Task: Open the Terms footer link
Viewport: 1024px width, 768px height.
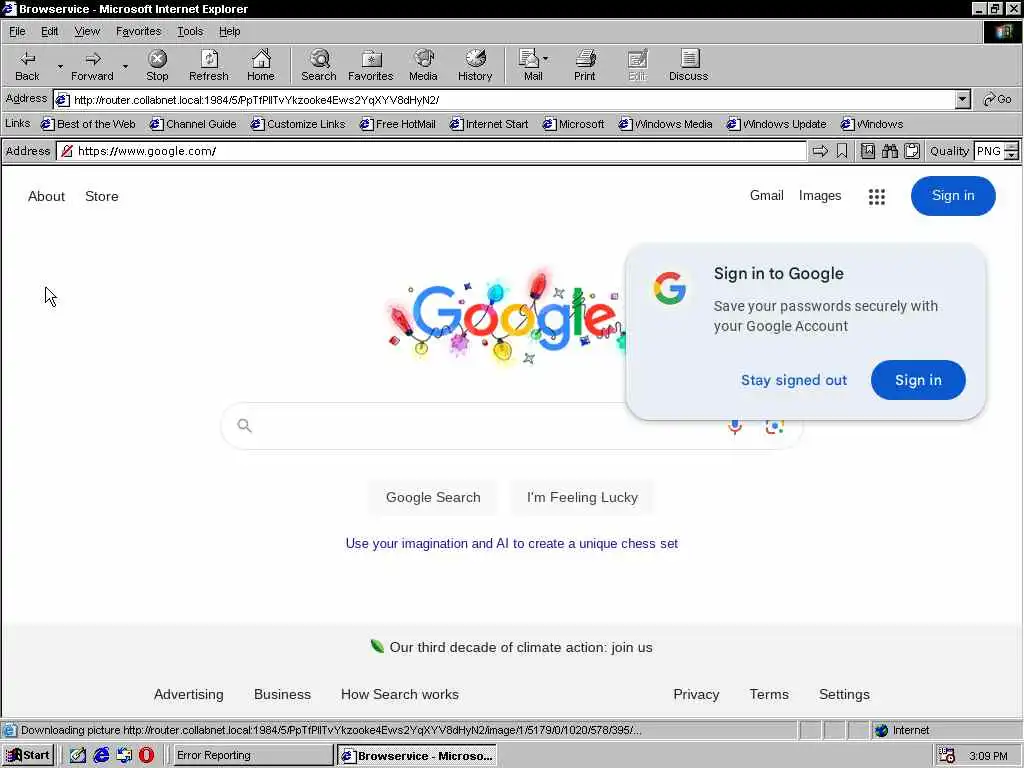Action: [769, 695]
